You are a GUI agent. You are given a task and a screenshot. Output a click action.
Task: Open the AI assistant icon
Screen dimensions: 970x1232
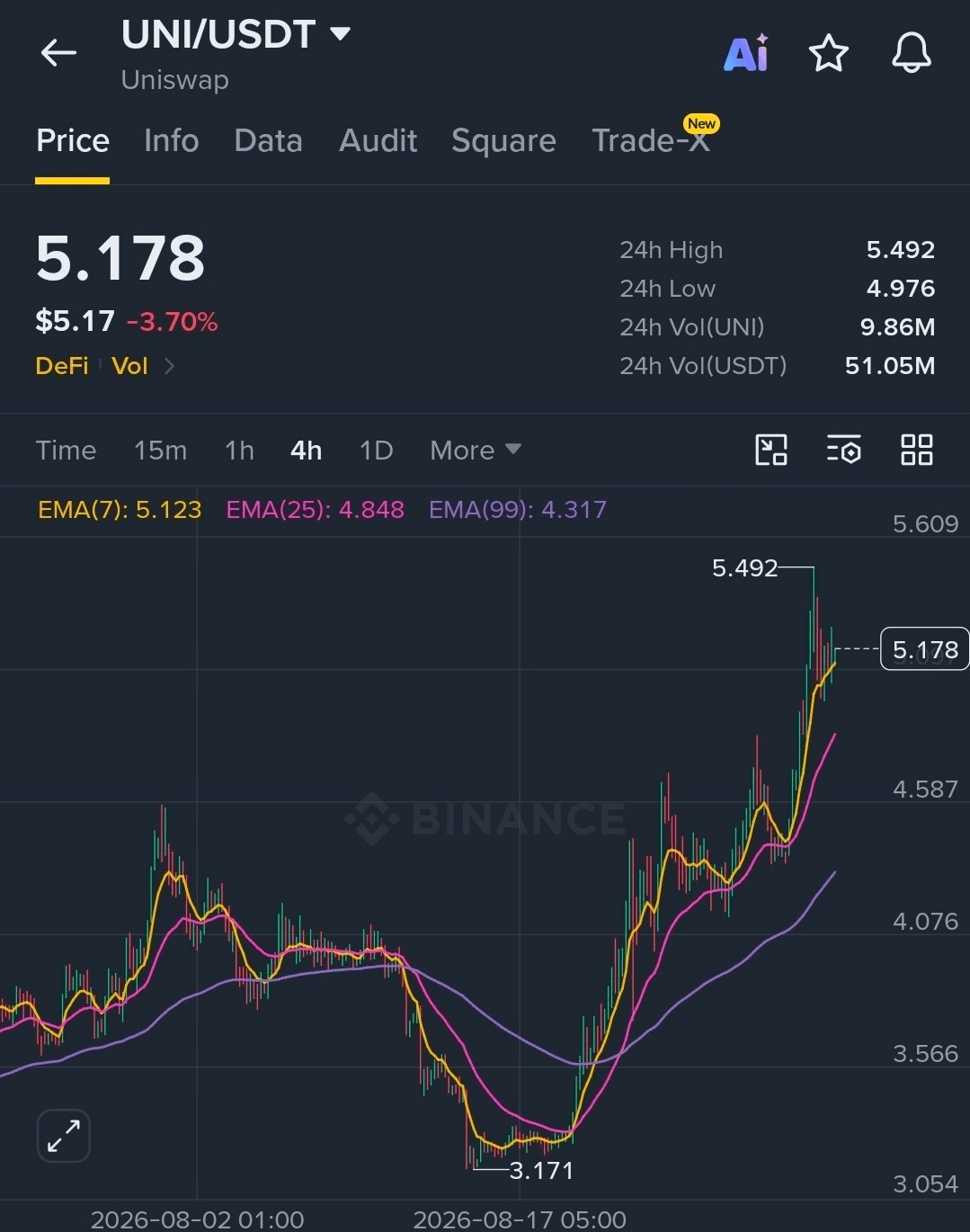coord(746,53)
